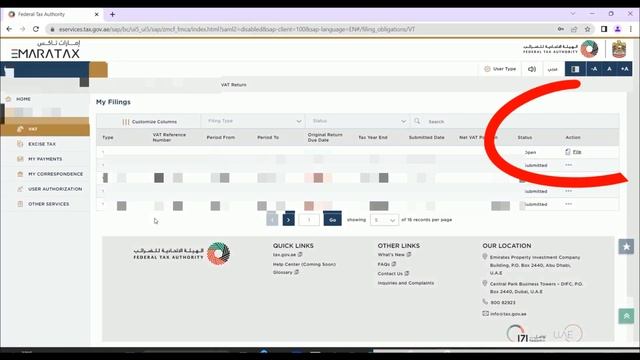Open Help Center (Coming Soon) link
Viewport: 640px width, 360px height.
point(304,264)
